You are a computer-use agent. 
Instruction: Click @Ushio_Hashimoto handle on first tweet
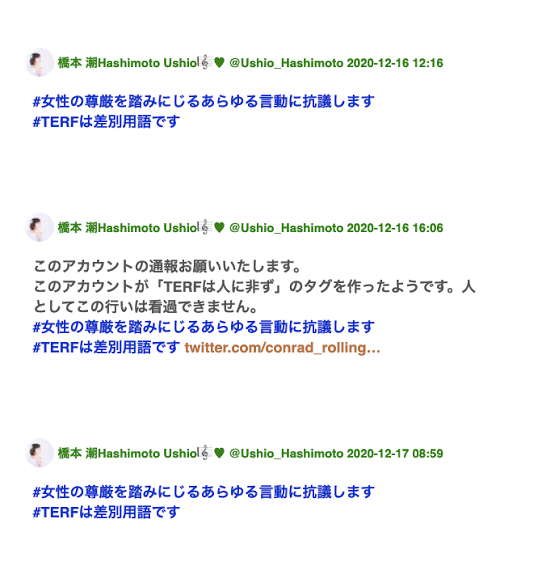click(x=286, y=63)
